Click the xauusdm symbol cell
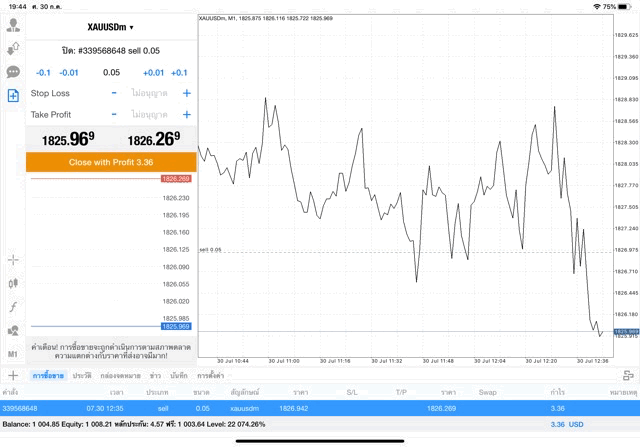640x447 pixels. [244, 408]
